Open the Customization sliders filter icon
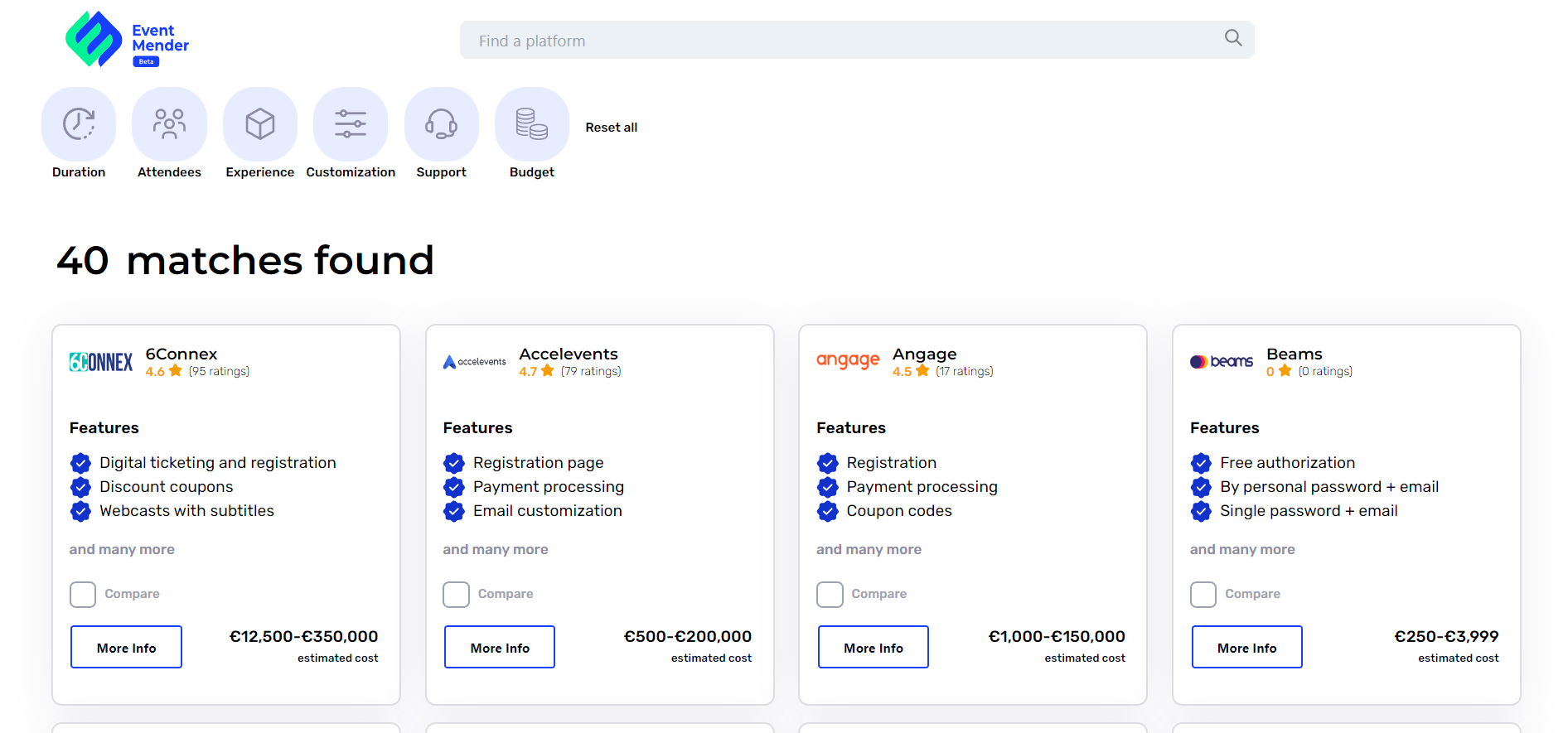1568x733 pixels. pyautogui.click(x=351, y=124)
